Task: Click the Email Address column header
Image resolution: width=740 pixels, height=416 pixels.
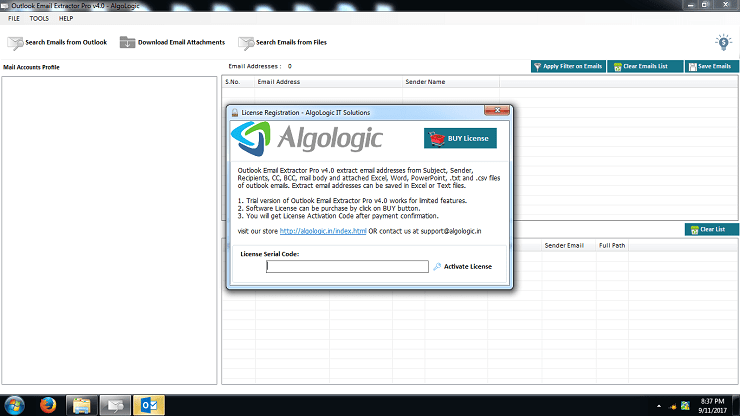Action: click(x=328, y=82)
